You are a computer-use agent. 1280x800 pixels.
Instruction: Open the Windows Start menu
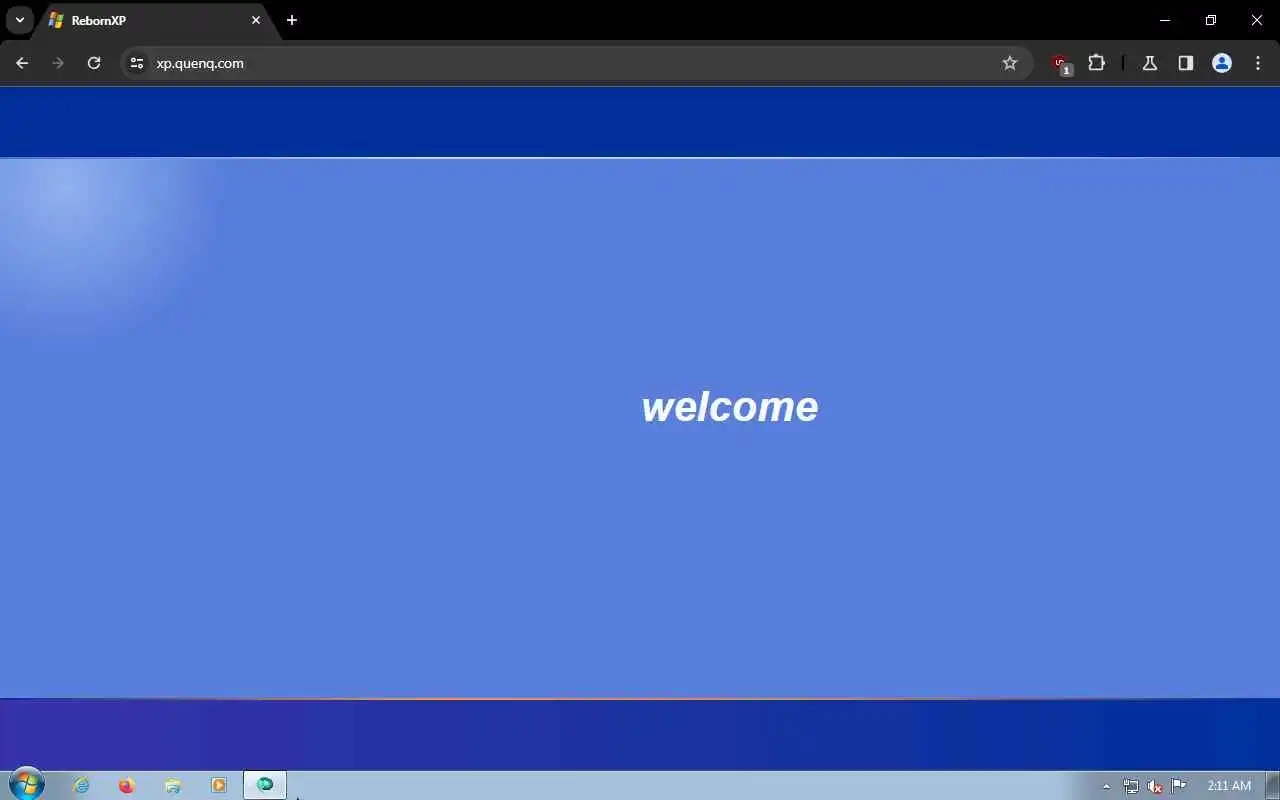(x=26, y=785)
